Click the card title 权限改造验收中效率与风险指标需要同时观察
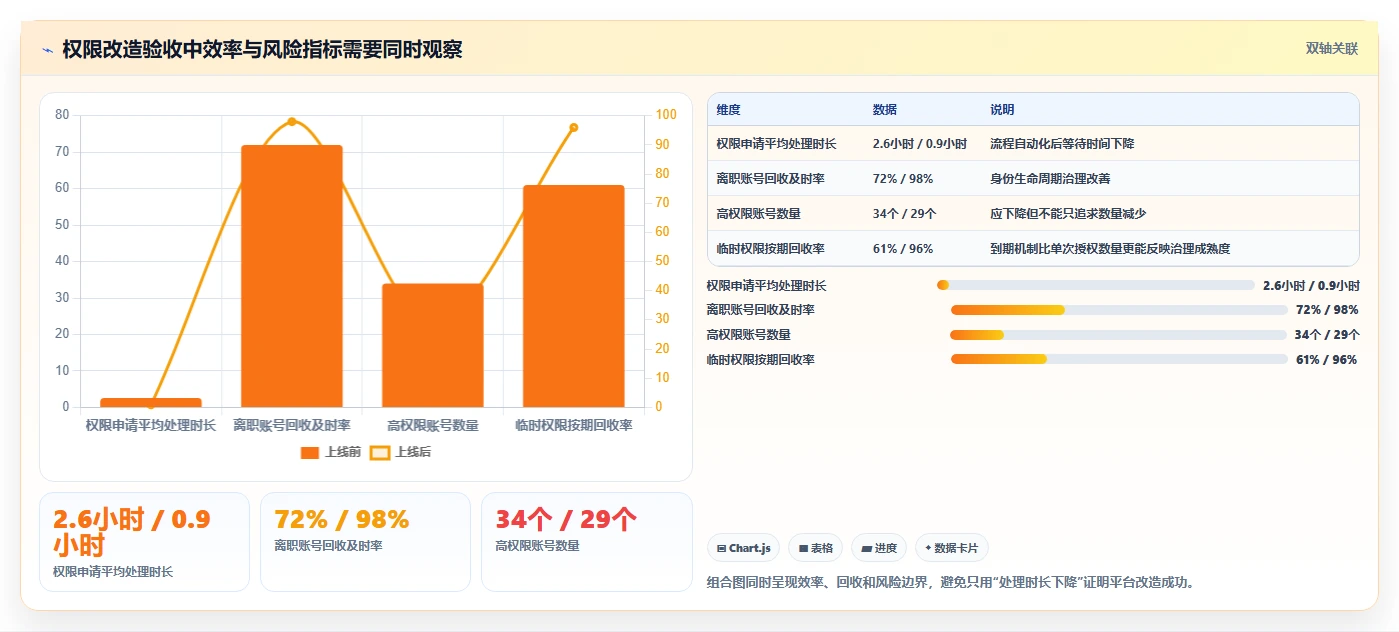Viewport: 1399px width, 632px height. (262, 50)
